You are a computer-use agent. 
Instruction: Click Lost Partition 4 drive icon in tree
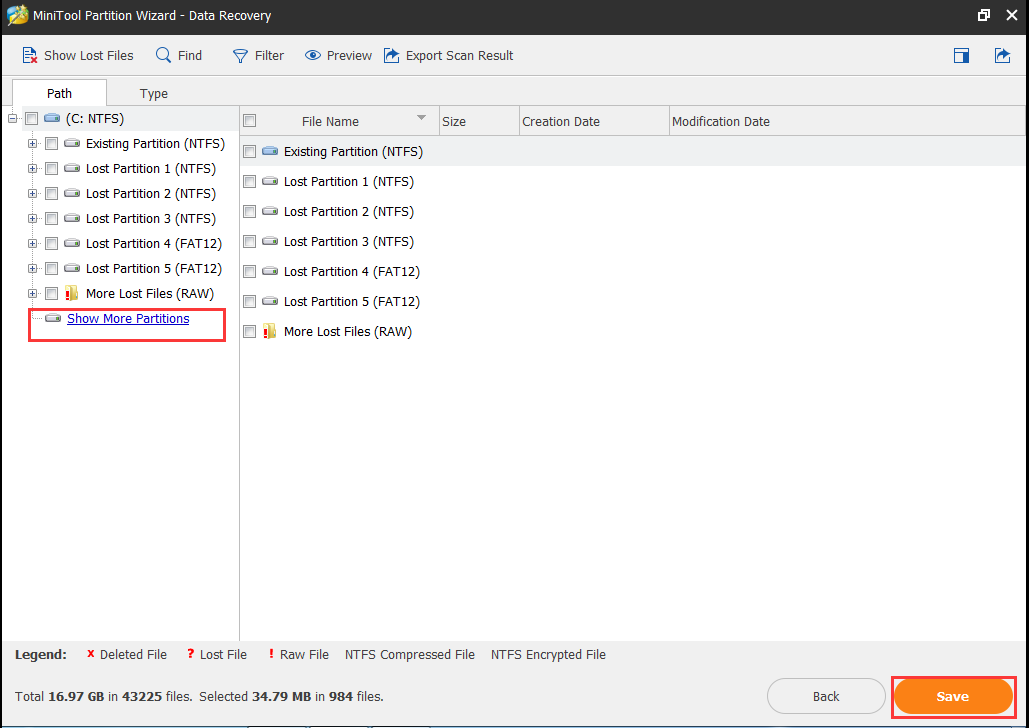tap(72, 243)
